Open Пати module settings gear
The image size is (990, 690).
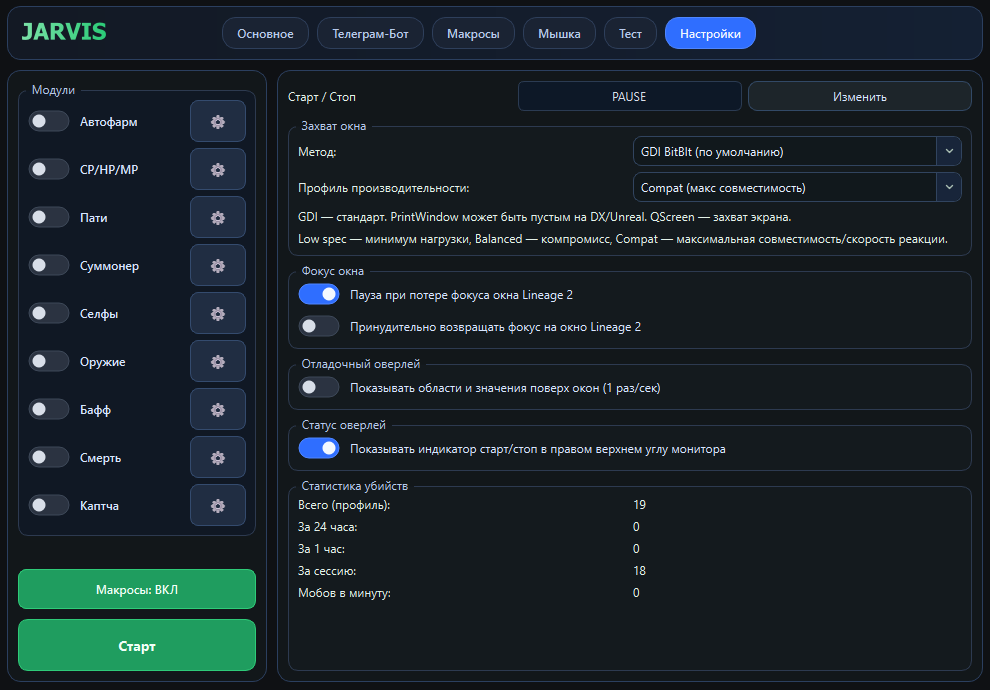coord(217,218)
